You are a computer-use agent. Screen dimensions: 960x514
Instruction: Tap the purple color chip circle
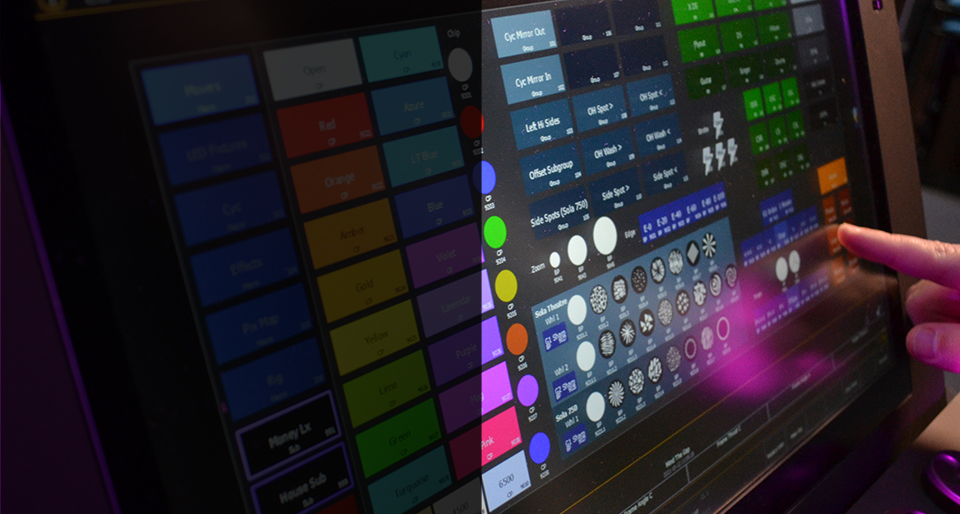click(x=528, y=390)
